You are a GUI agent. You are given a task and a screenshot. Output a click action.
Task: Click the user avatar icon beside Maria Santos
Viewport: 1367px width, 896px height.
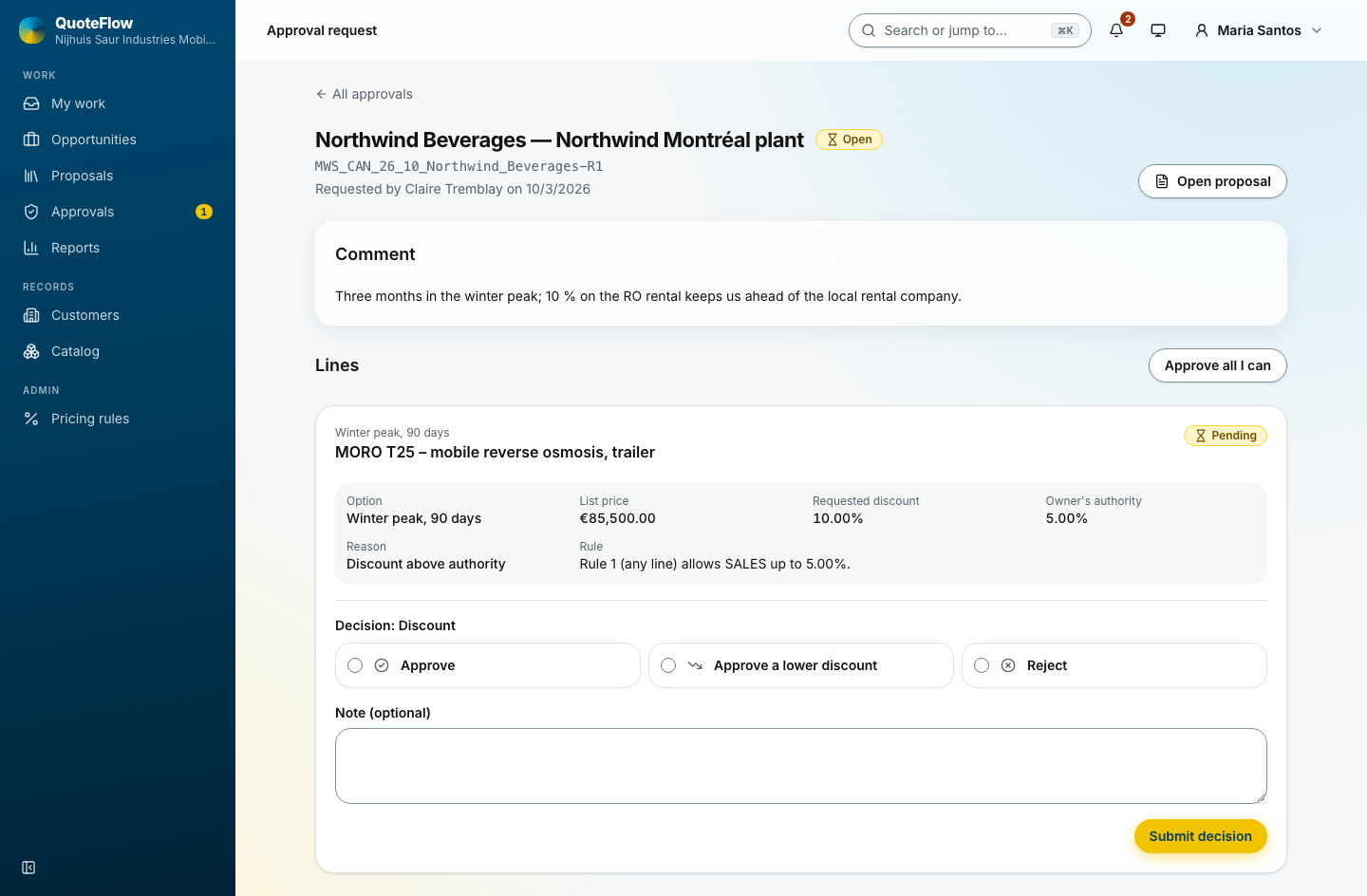[1202, 30]
